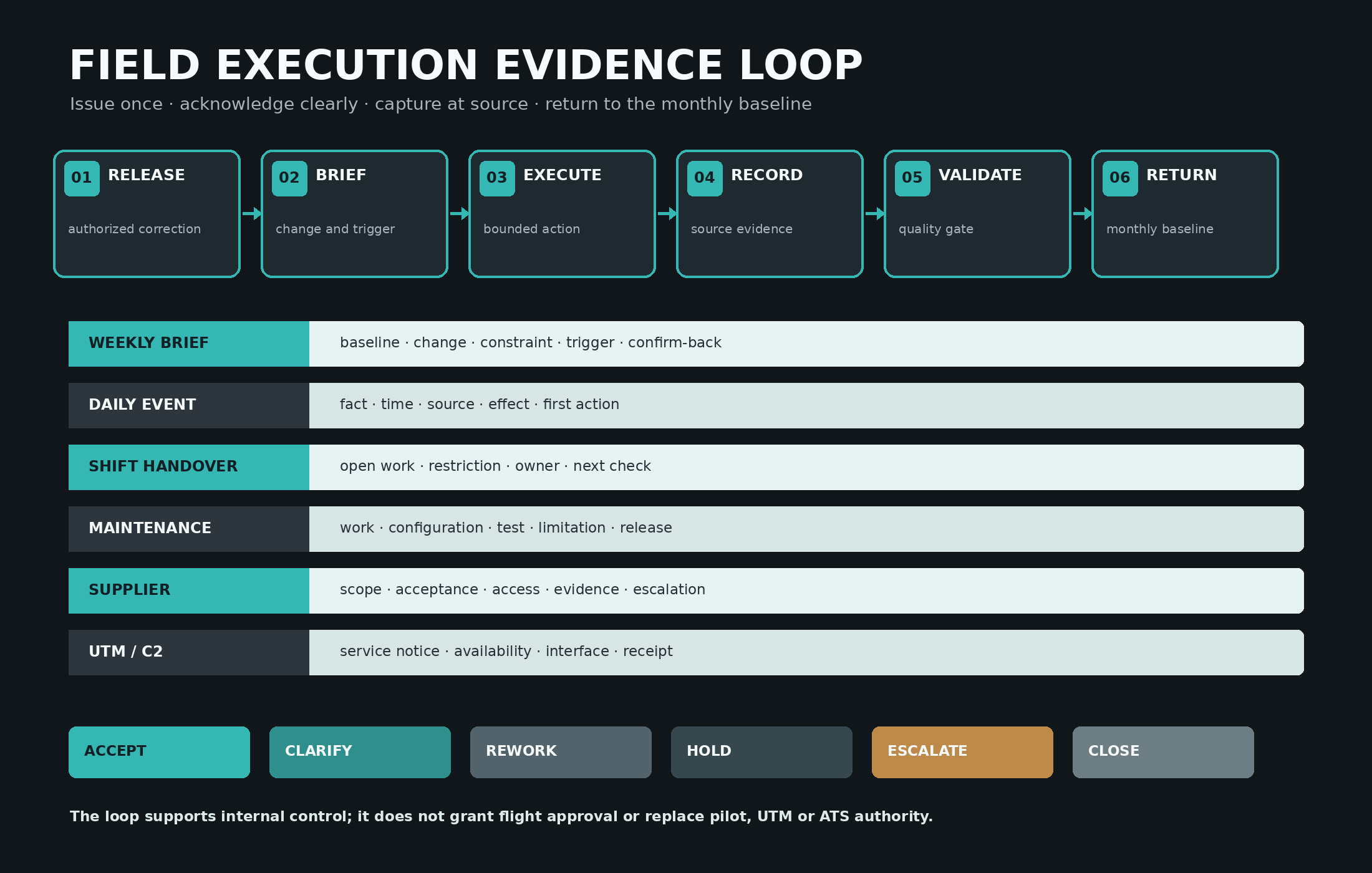Click the 02 step badge on Brief
This screenshot has height=873, width=1372.
(289, 178)
